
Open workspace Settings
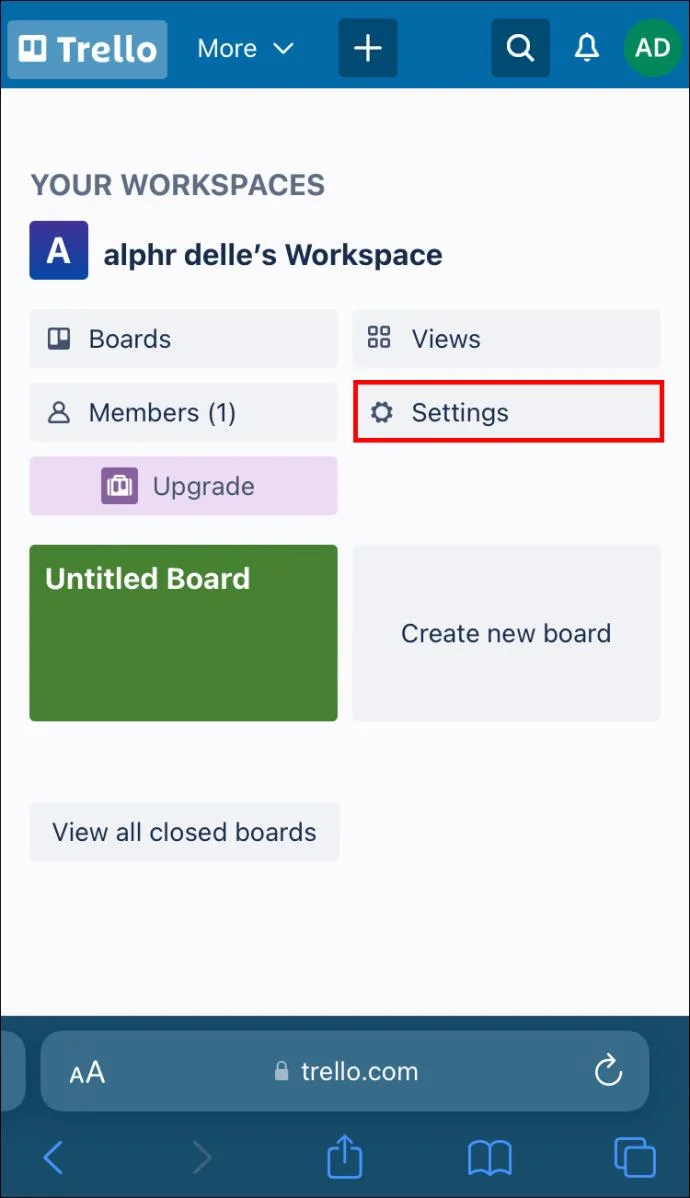coord(508,413)
